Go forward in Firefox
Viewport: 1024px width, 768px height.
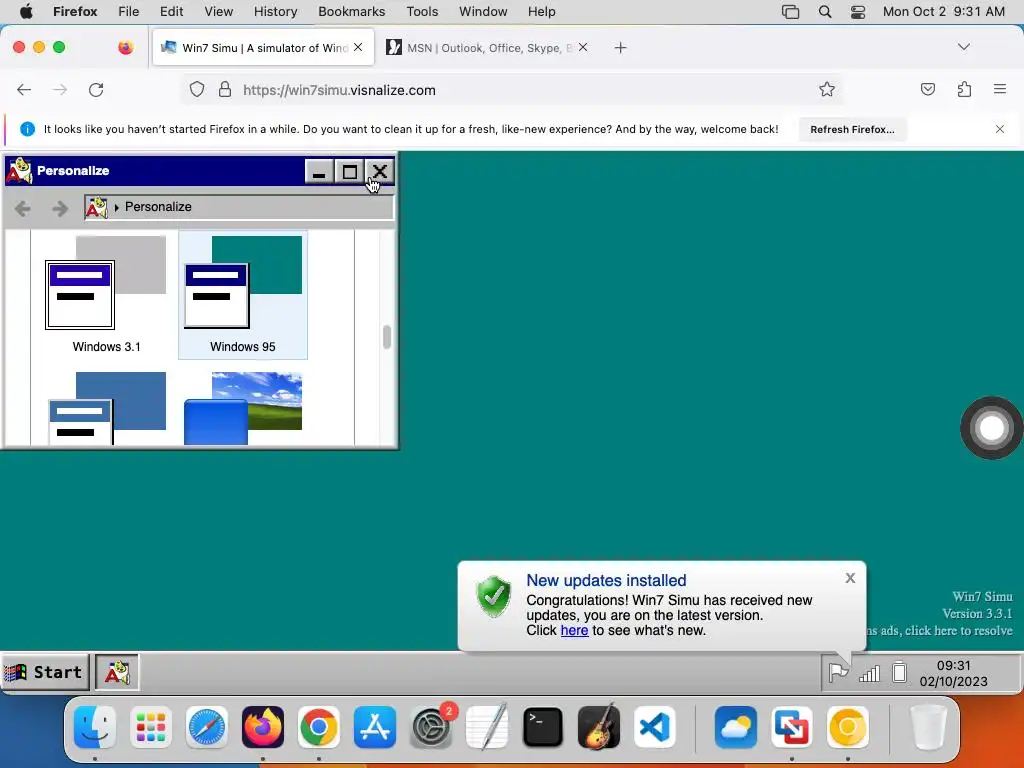tap(60, 90)
